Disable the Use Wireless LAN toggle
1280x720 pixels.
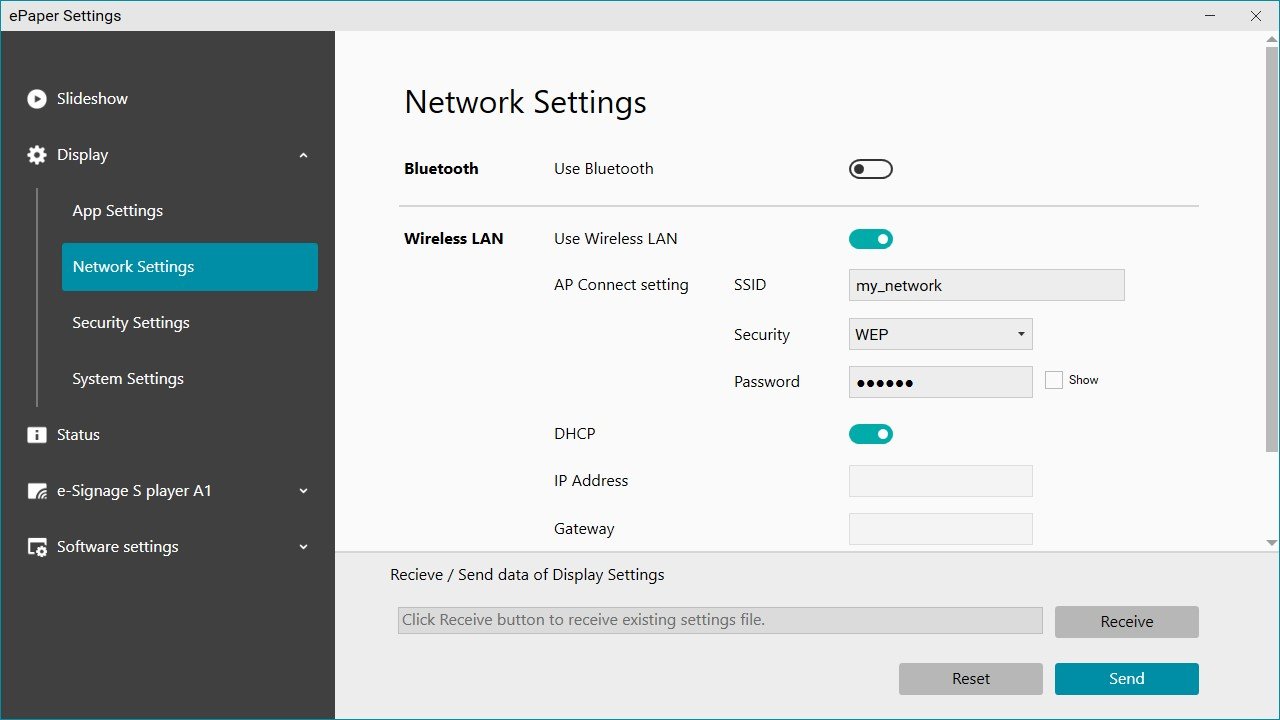pos(870,238)
